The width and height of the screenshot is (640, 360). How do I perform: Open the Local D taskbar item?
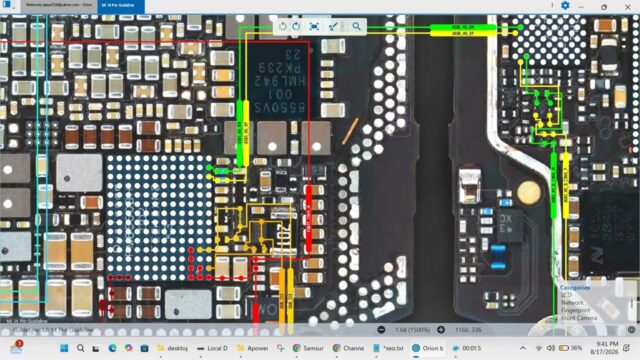tap(212, 348)
